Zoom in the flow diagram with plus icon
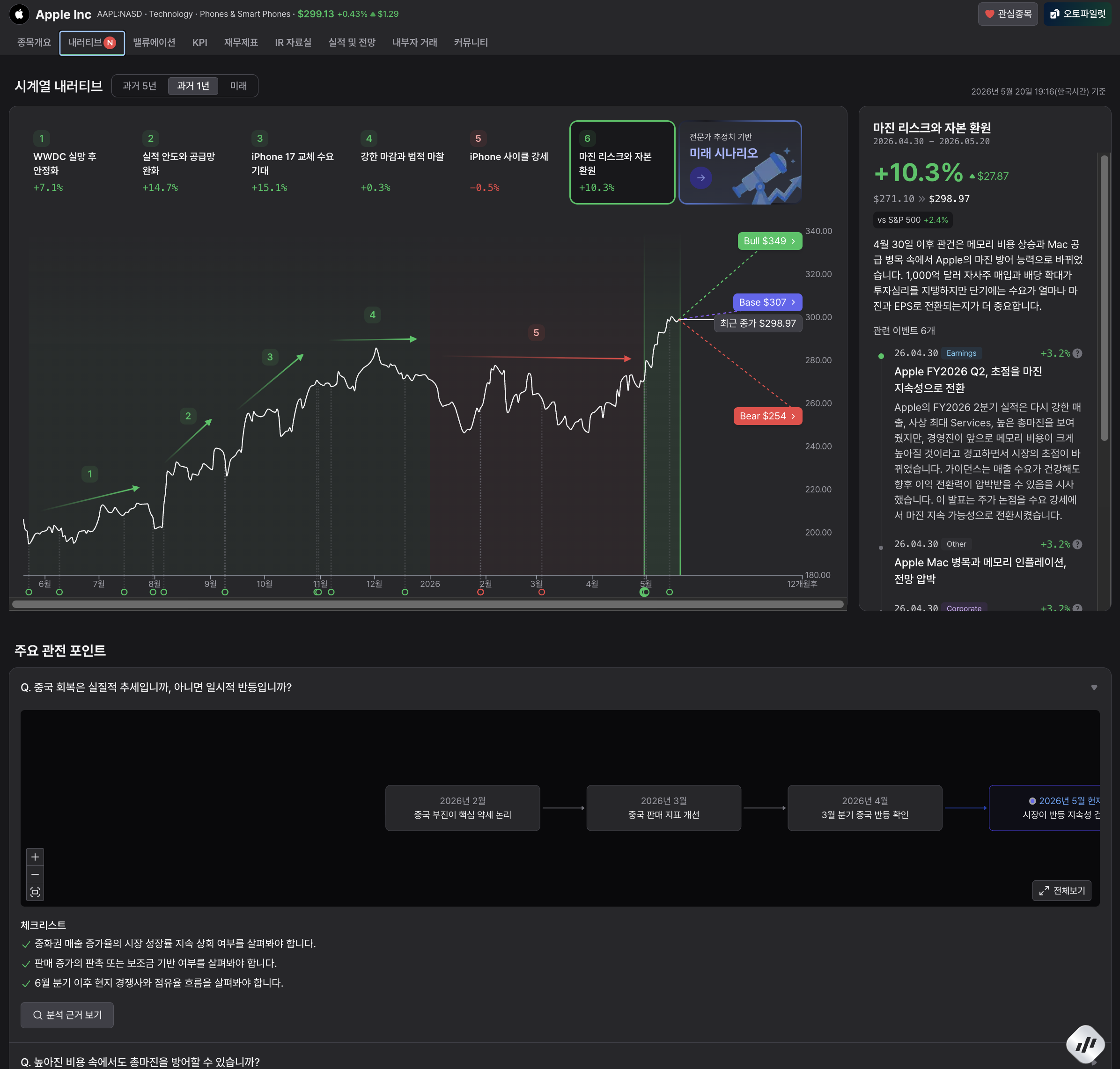1120x1069 pixels. click(35, 857)
